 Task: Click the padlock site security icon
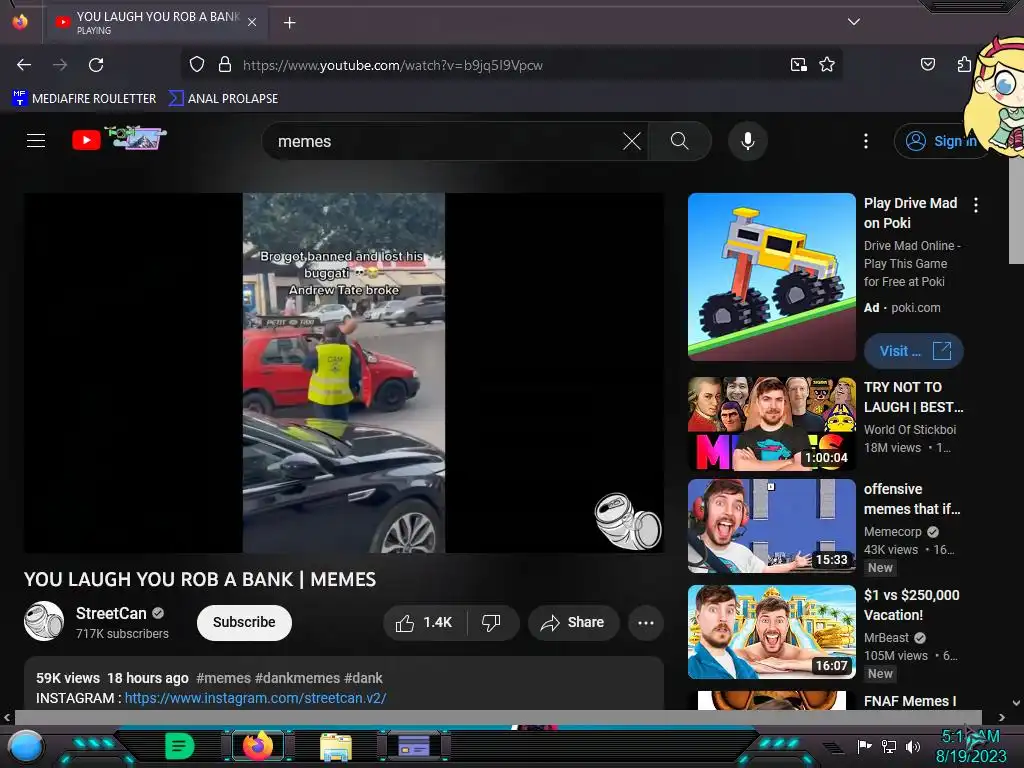point(225,65)
